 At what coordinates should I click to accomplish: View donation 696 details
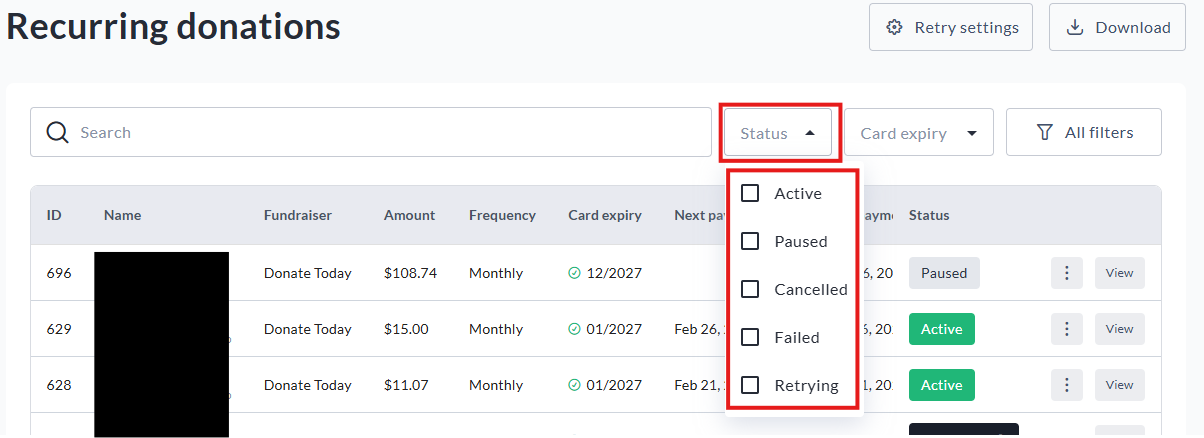click(1119, 273)
